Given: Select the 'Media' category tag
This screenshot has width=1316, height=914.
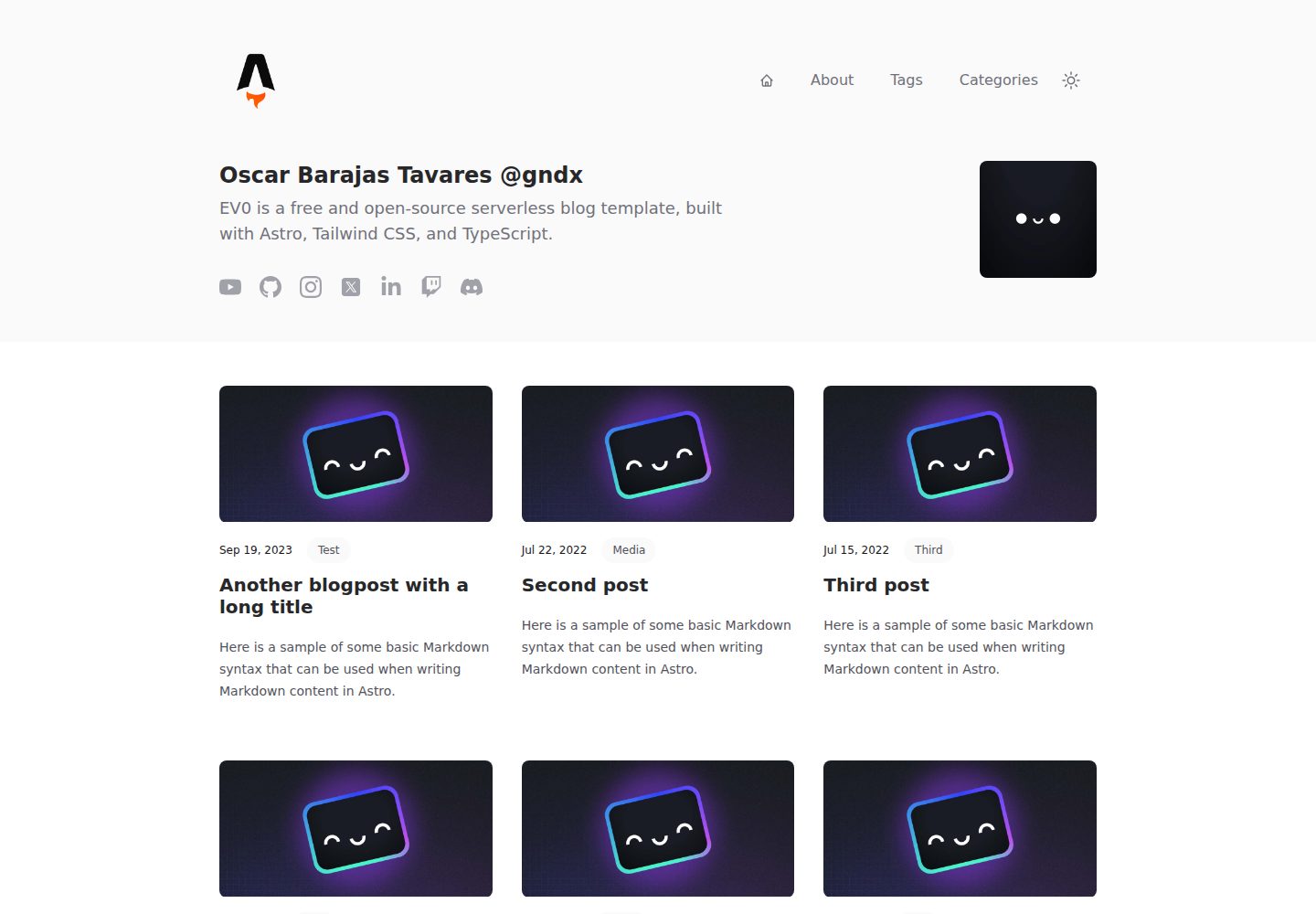Looking at the screenshot, I should tap(629, 550).
